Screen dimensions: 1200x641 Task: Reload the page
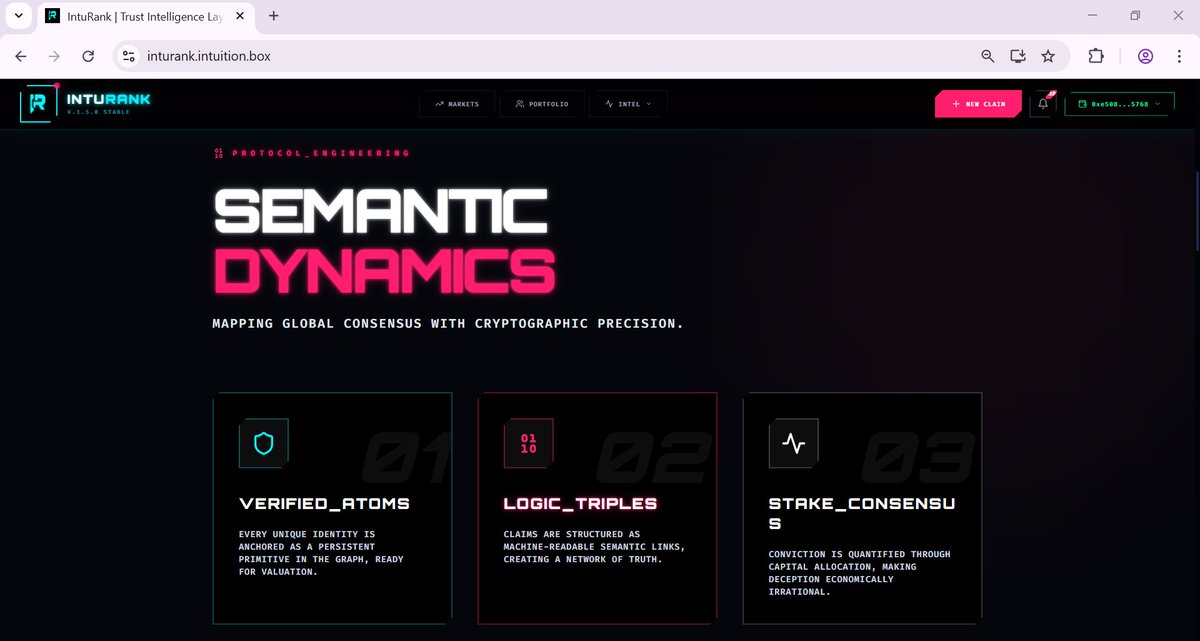pos(88,56)
